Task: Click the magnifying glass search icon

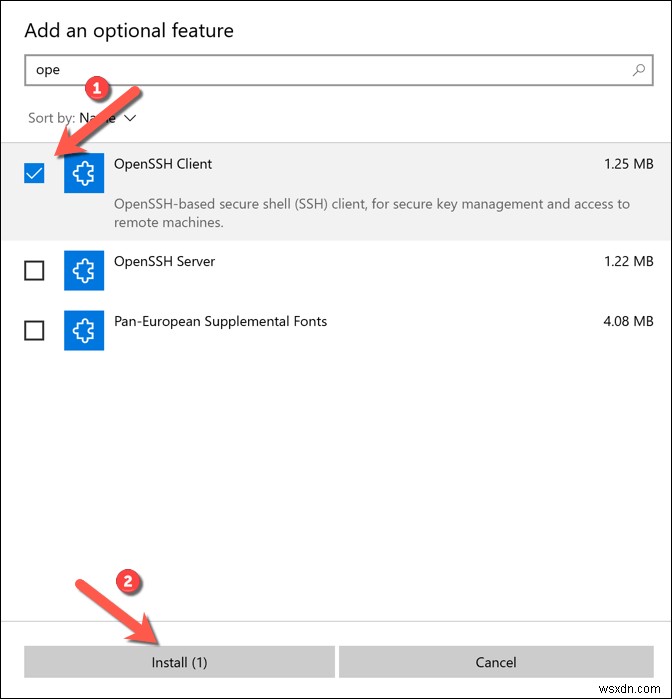Action: click(x=639, y=70)
